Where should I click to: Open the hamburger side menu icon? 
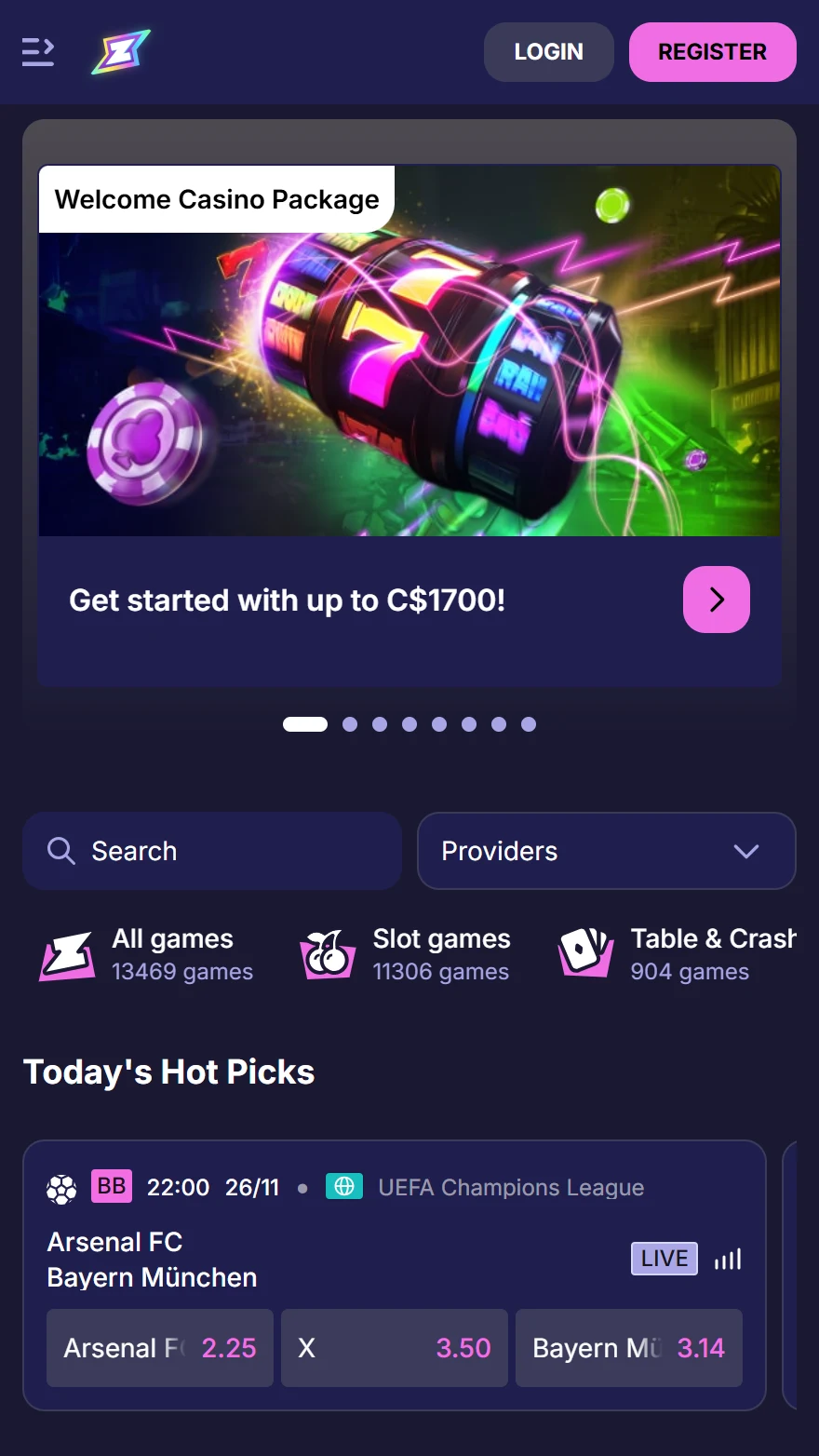point(38,52)
